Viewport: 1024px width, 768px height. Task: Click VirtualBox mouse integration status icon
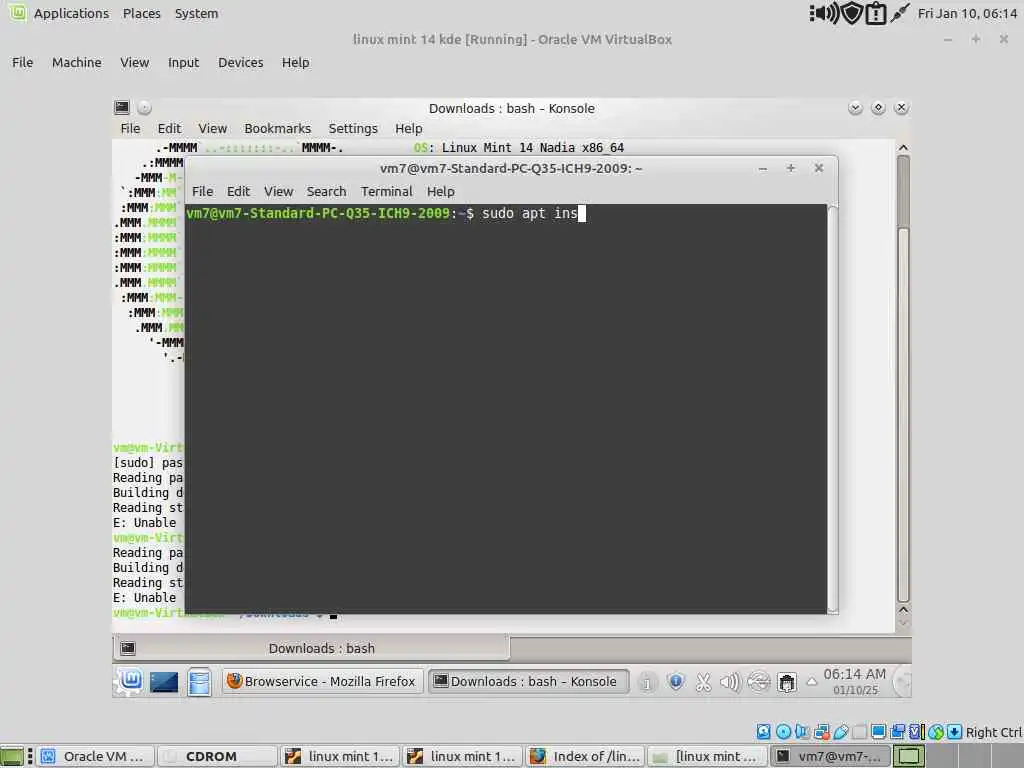(x=936, y=732)
